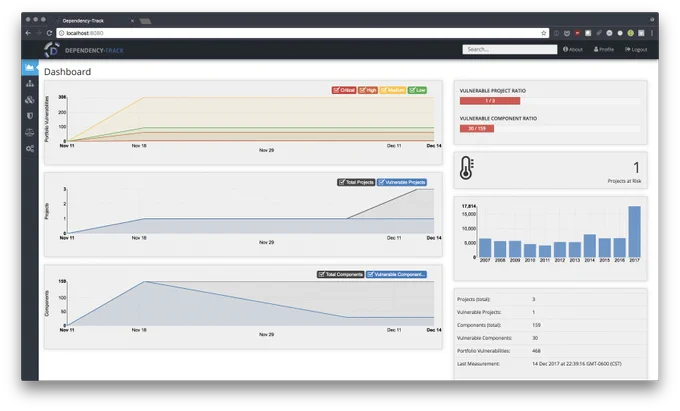Screen dimensions: 680x411
Task: Click the browser forward arrow
Action: (x=39, y=33)
